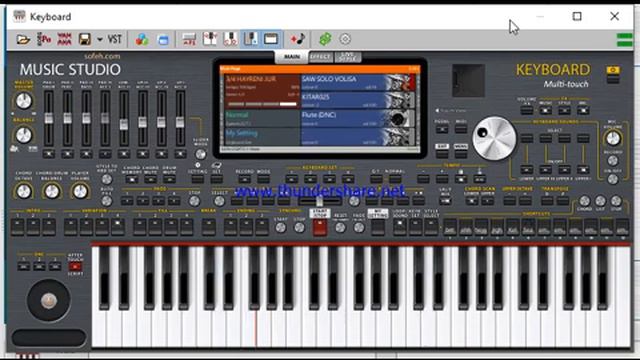Click the green refresh arrows toolbar icon
Image resolution: width=640 pixels, height=360 pixels.
[325, 39]
